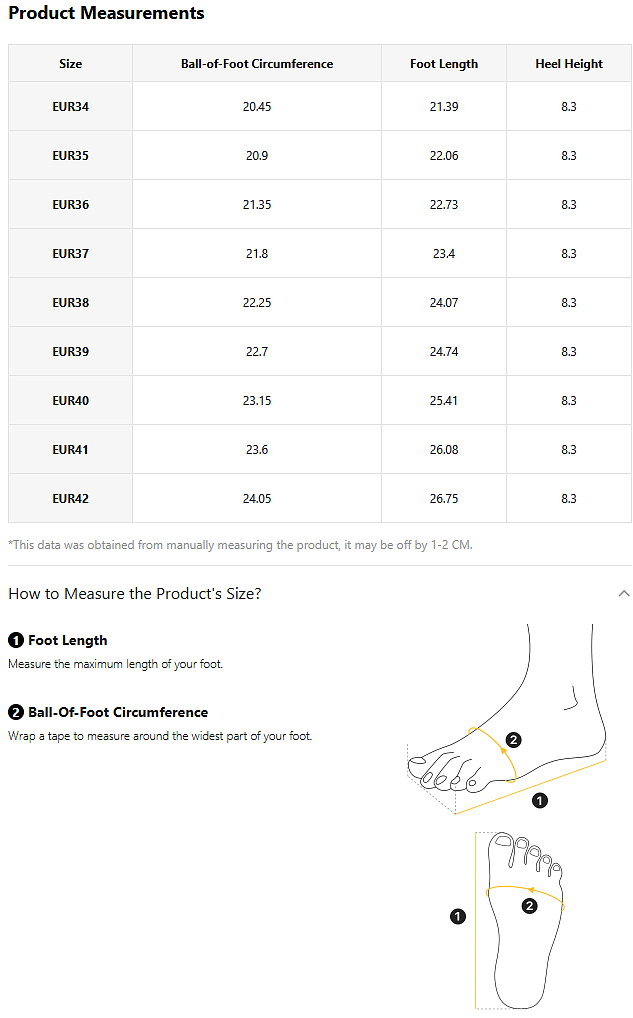
Task: Click marker 2 on the side-view foot
Action: (x=513, y=740)
